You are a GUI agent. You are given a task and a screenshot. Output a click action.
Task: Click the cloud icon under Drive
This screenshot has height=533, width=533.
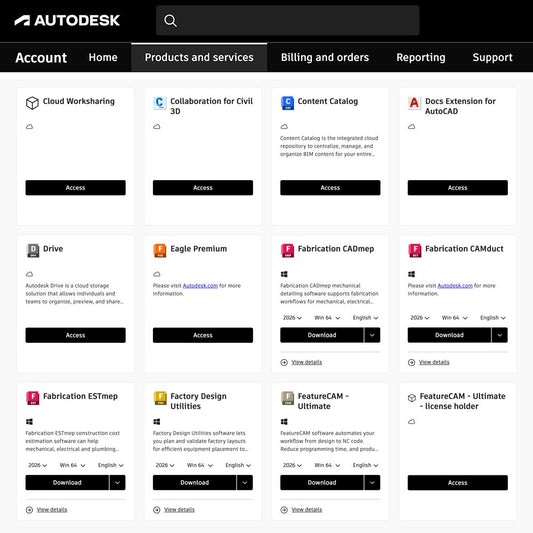point(30,274)
